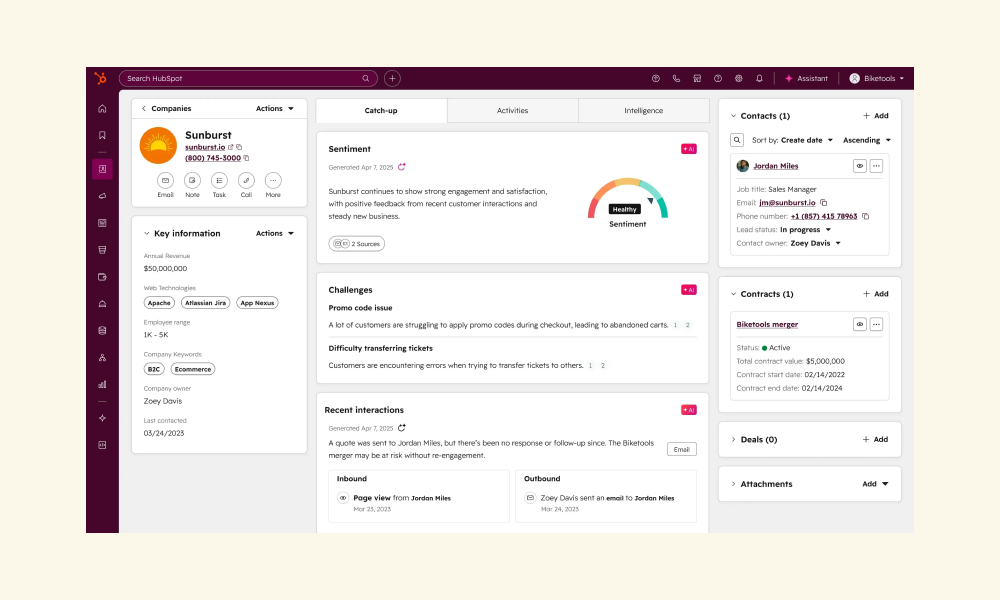Change Sort by Create date dropdown

pos(807,140)
